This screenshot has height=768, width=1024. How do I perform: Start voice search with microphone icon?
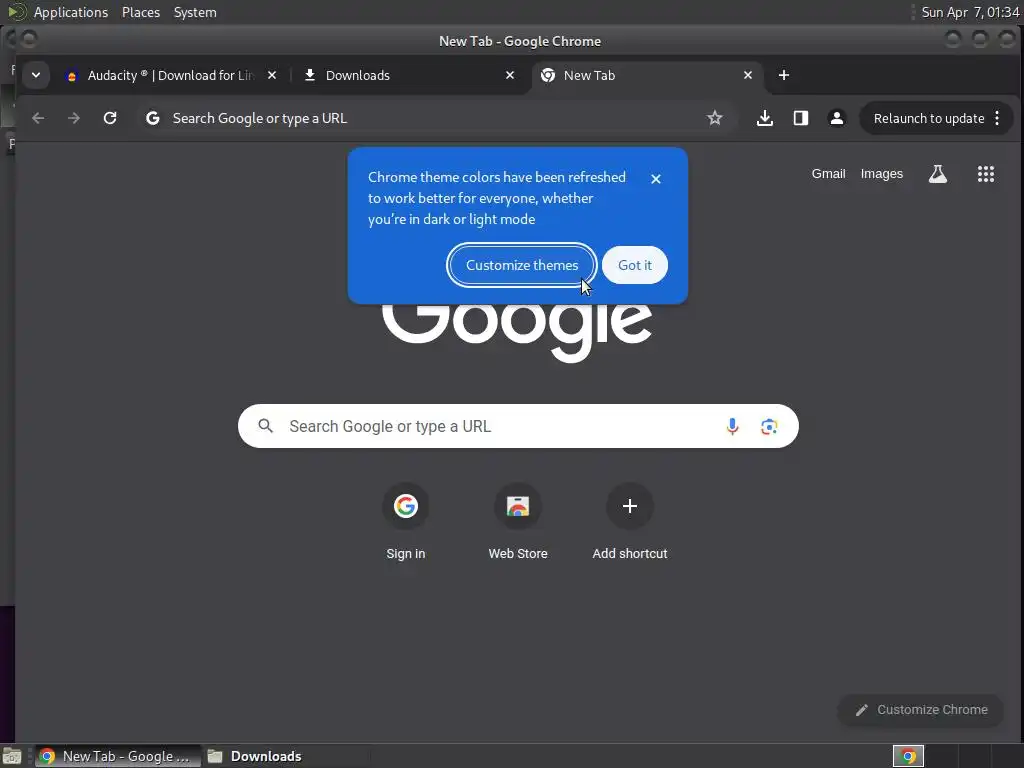tap(732, 426)
